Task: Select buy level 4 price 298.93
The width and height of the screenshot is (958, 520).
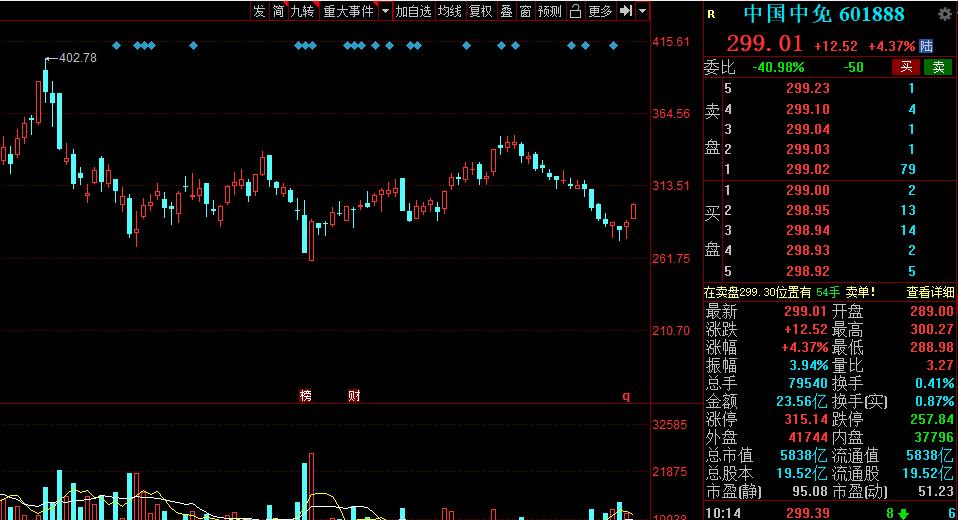Action: (808, 251)
